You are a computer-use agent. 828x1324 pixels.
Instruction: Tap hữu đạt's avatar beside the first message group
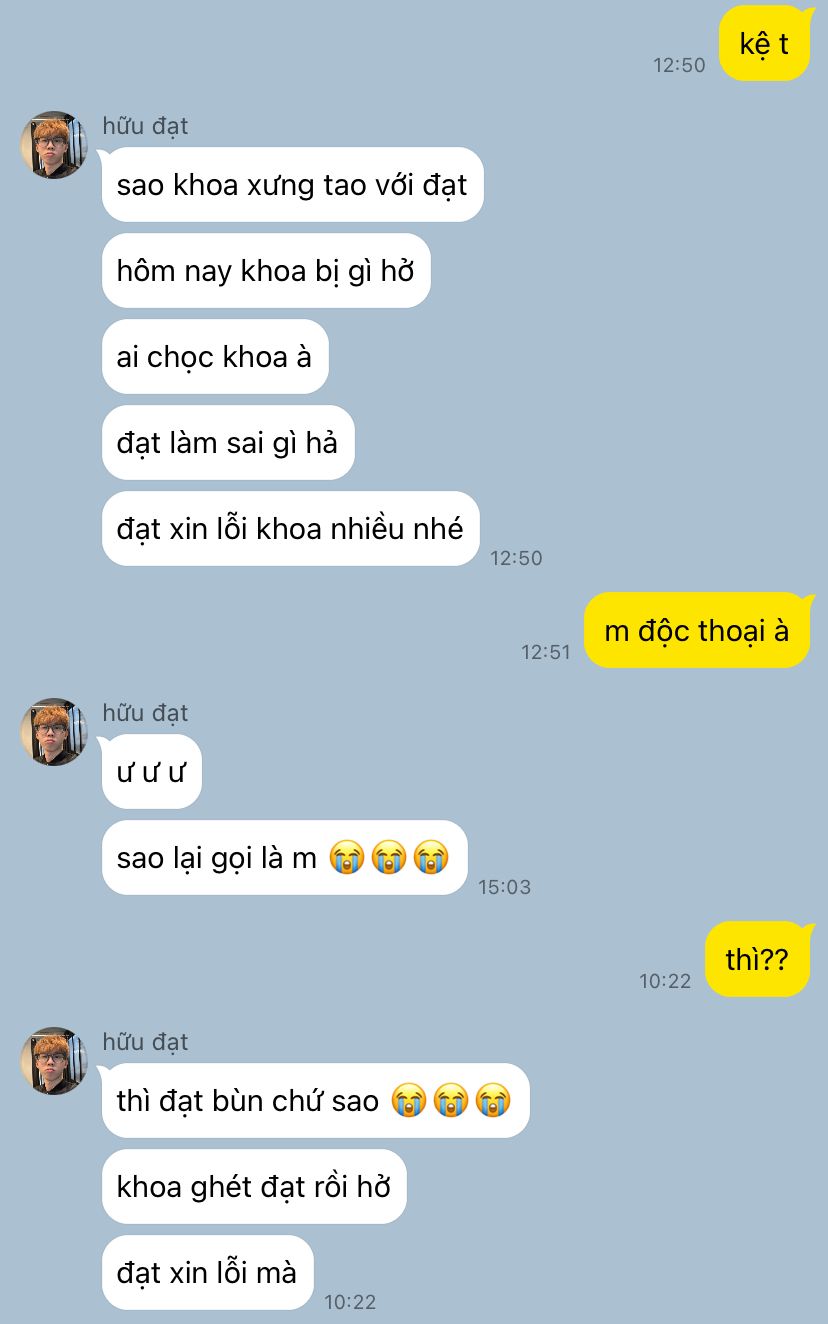click(54, 145)
